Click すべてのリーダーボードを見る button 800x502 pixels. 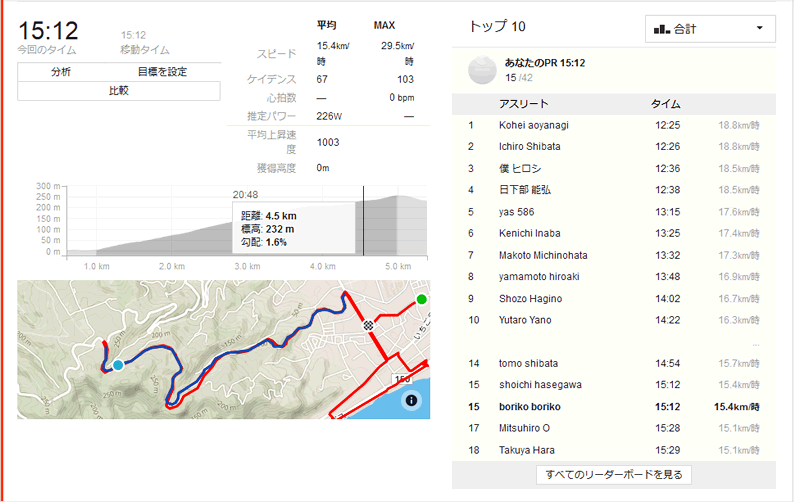(614, 474)
